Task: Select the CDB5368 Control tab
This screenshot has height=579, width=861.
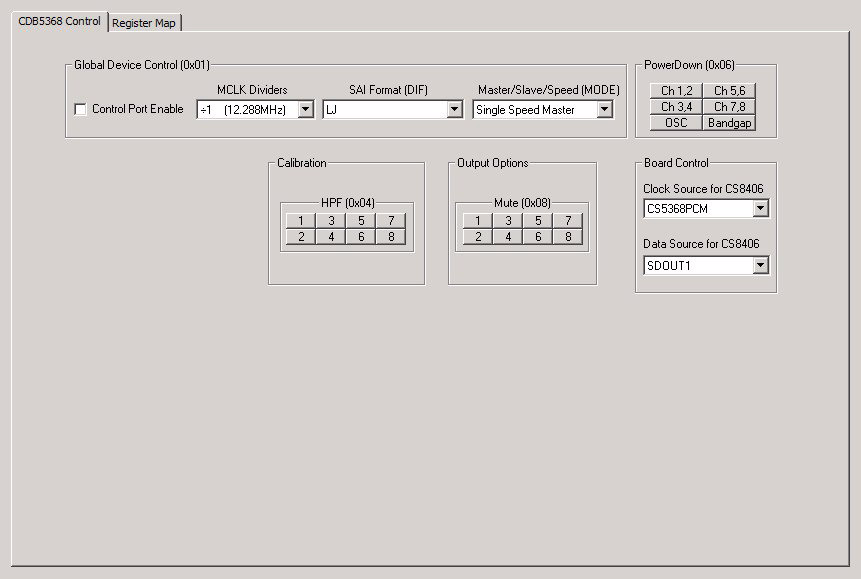Action: pyautogui.click(x=55, y=21)
